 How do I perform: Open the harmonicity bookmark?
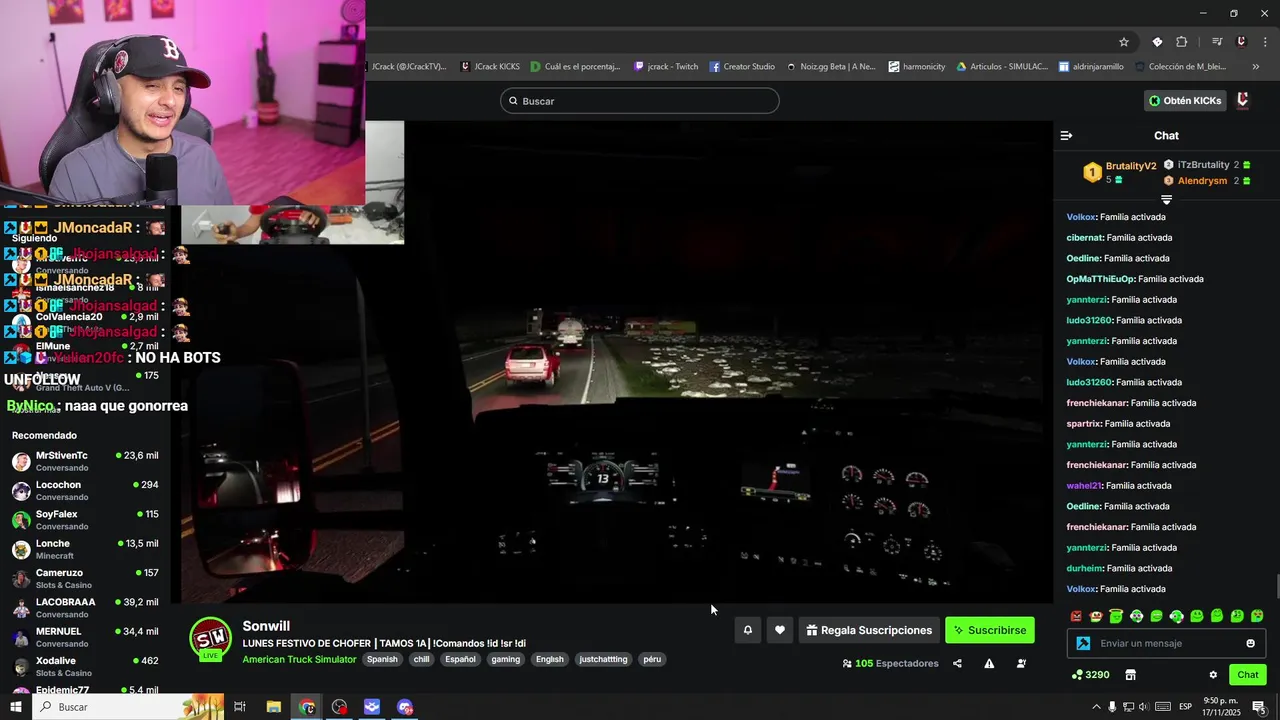[x=917, y=67]
